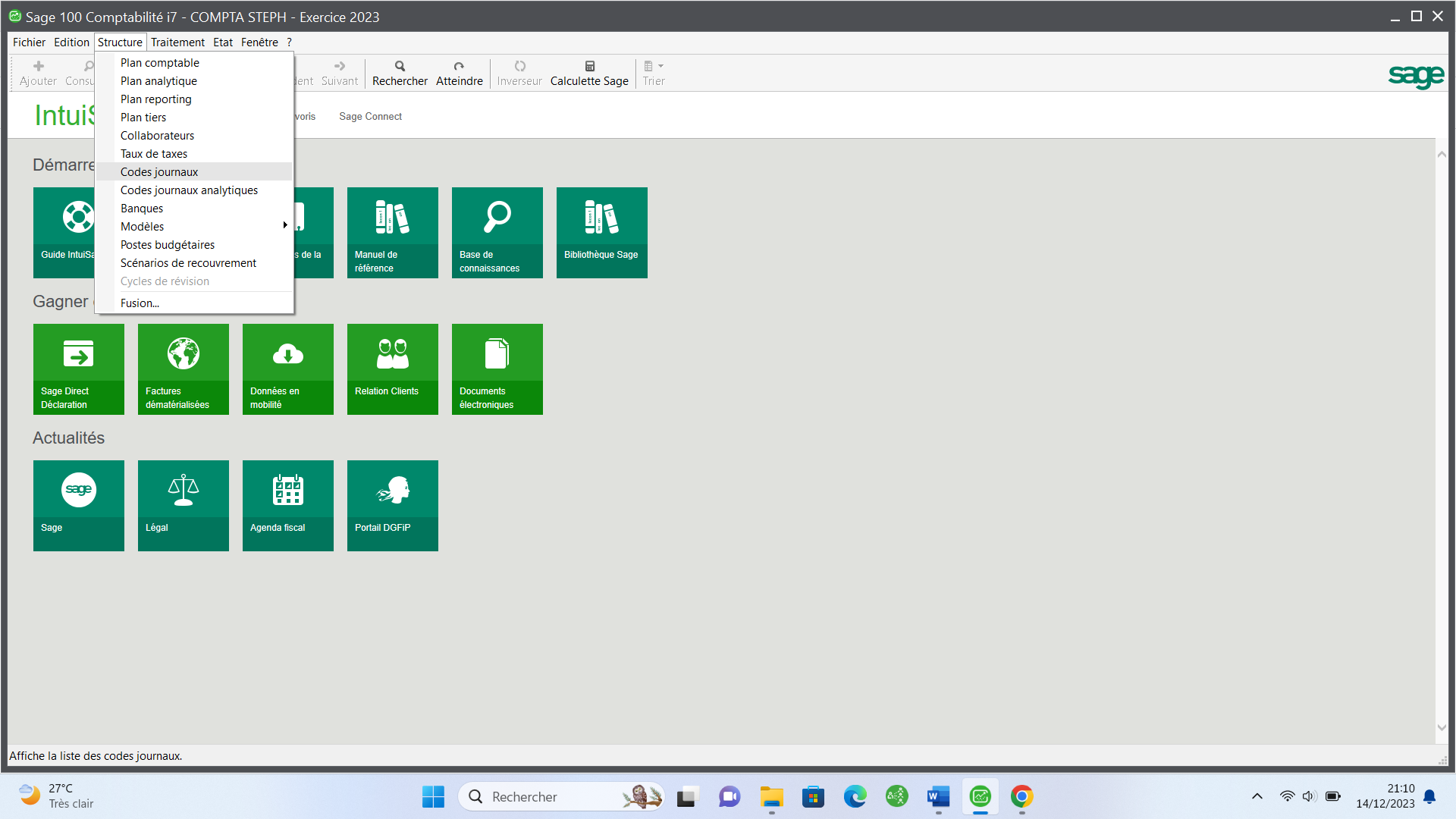Viewport: 1456px width, 819px height.
Task: Click the Suivant toolbar arrow
Action: coord(339,74)
